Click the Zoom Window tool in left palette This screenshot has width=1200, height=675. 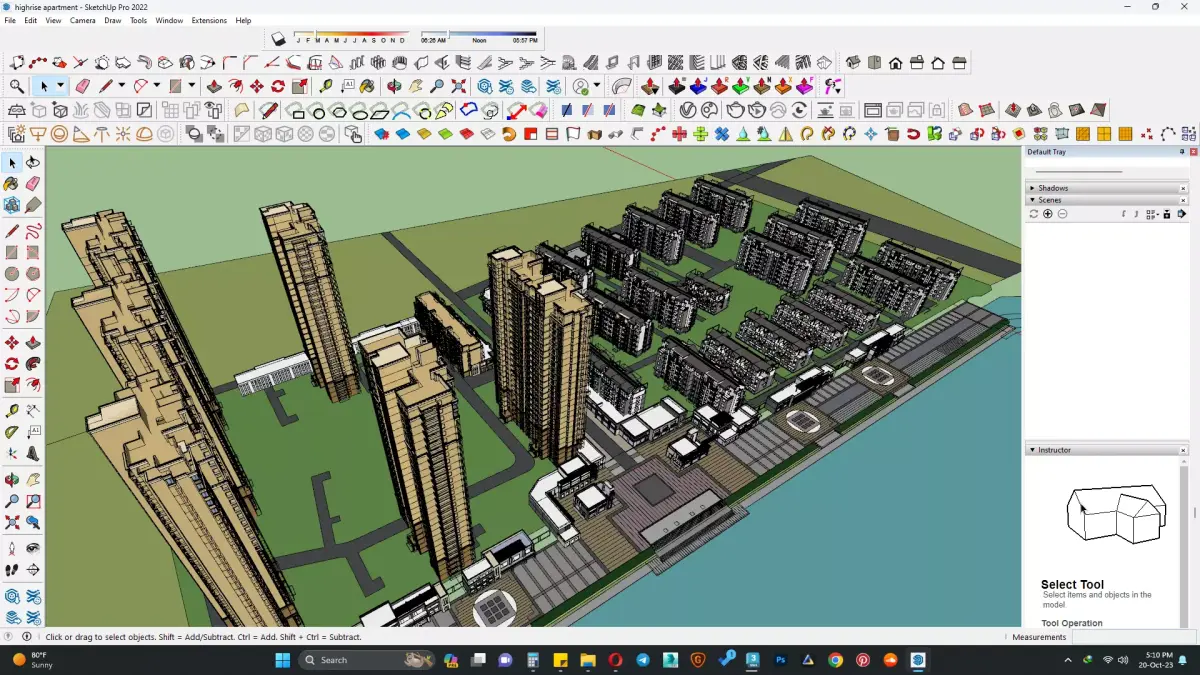coord(33,501)
